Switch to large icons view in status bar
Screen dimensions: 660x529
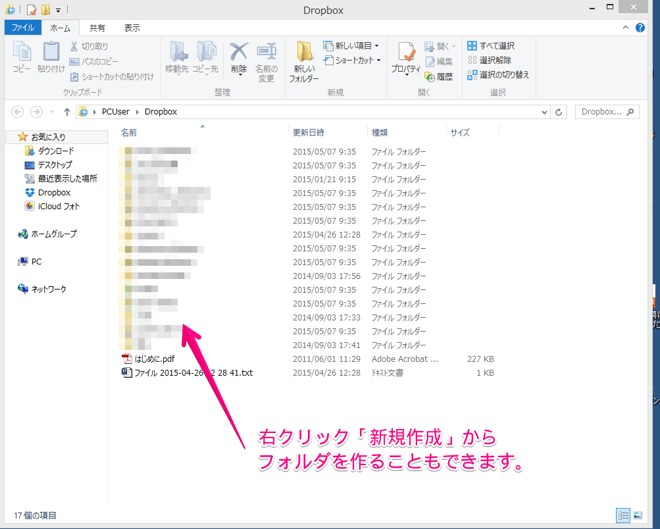point(637,516)
